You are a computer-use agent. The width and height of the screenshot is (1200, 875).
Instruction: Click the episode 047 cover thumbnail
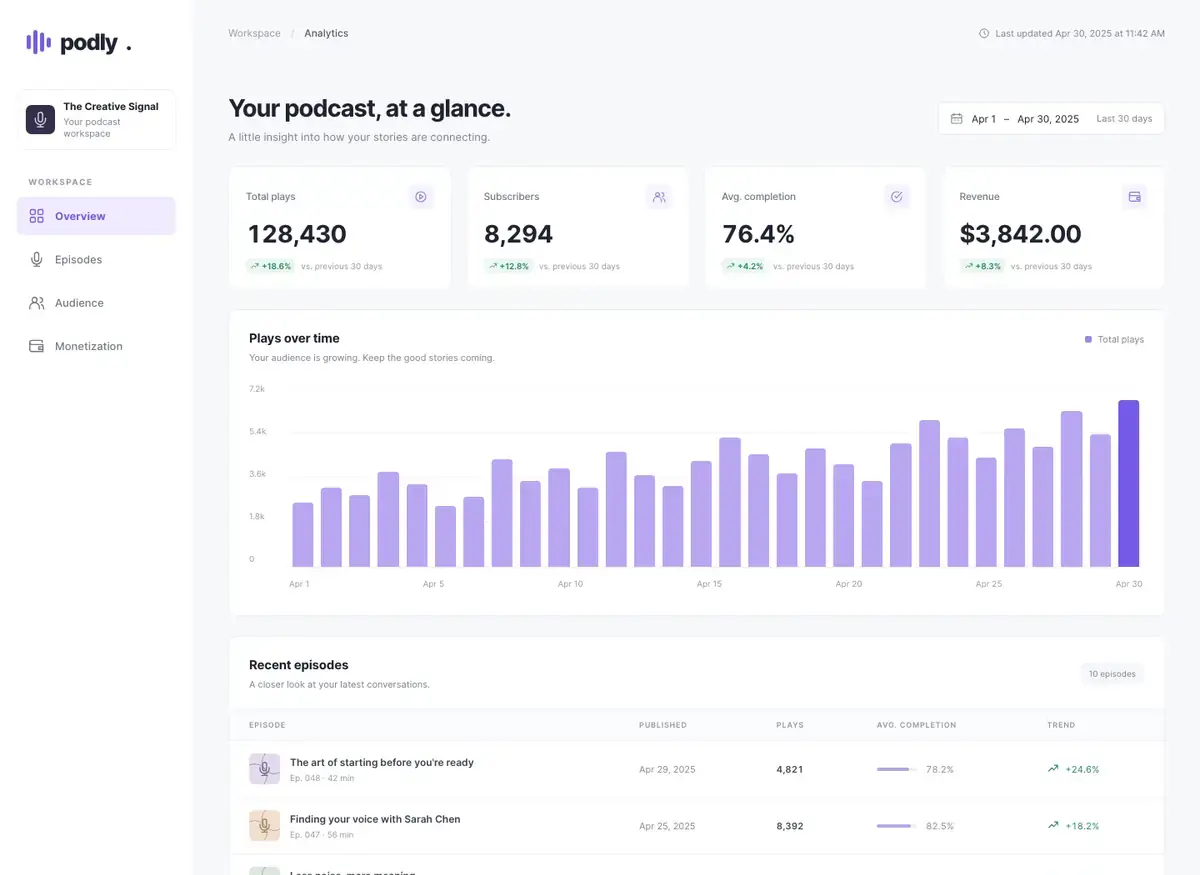pyautogui.click(x=264, y=826)
